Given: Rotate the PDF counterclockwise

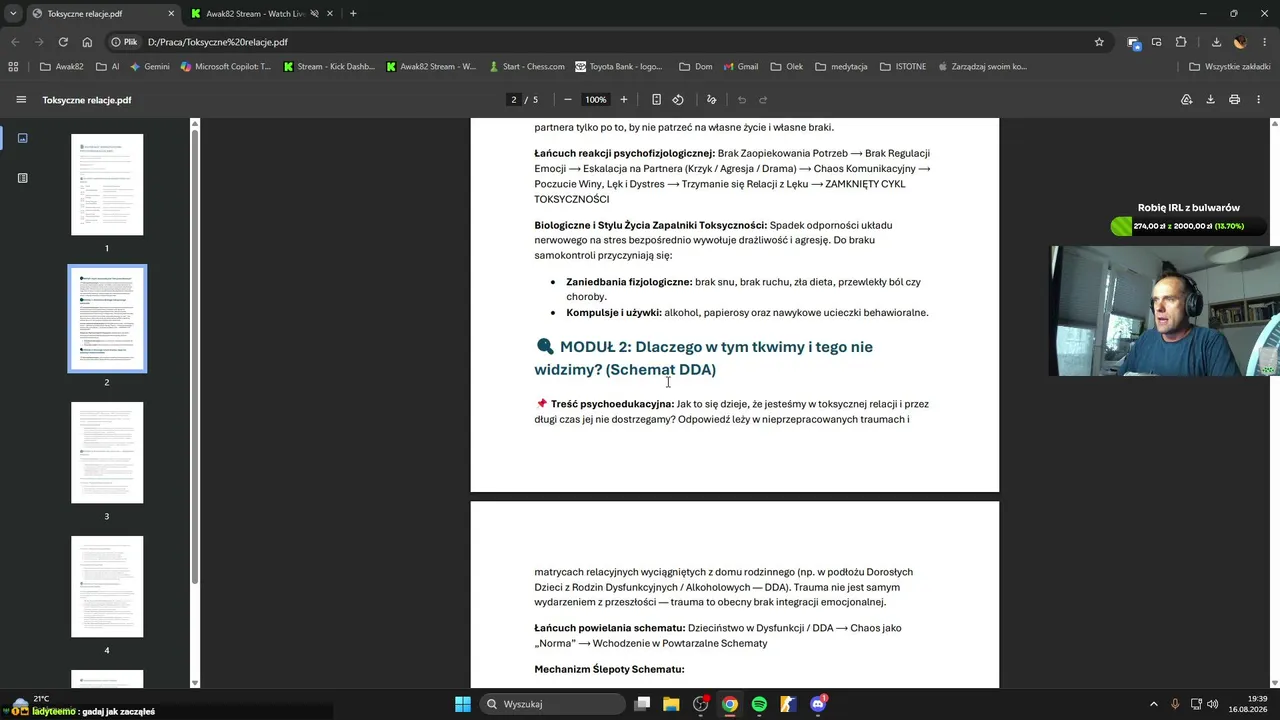Looking at the screenshot, I should pyautogui.click(x=678, y=100).
